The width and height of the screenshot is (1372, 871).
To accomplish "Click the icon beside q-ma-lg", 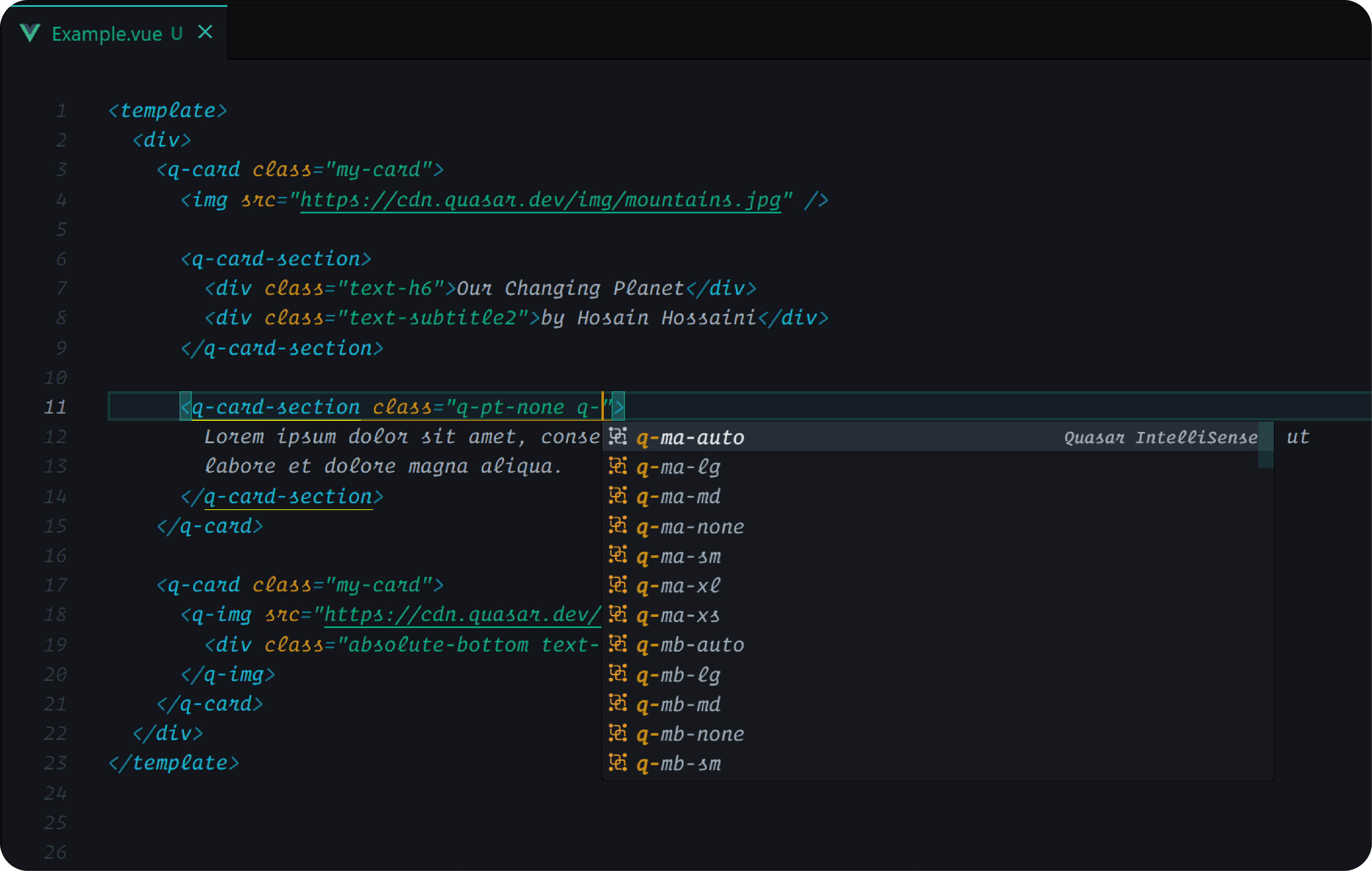I will click(x=618, y=466).
